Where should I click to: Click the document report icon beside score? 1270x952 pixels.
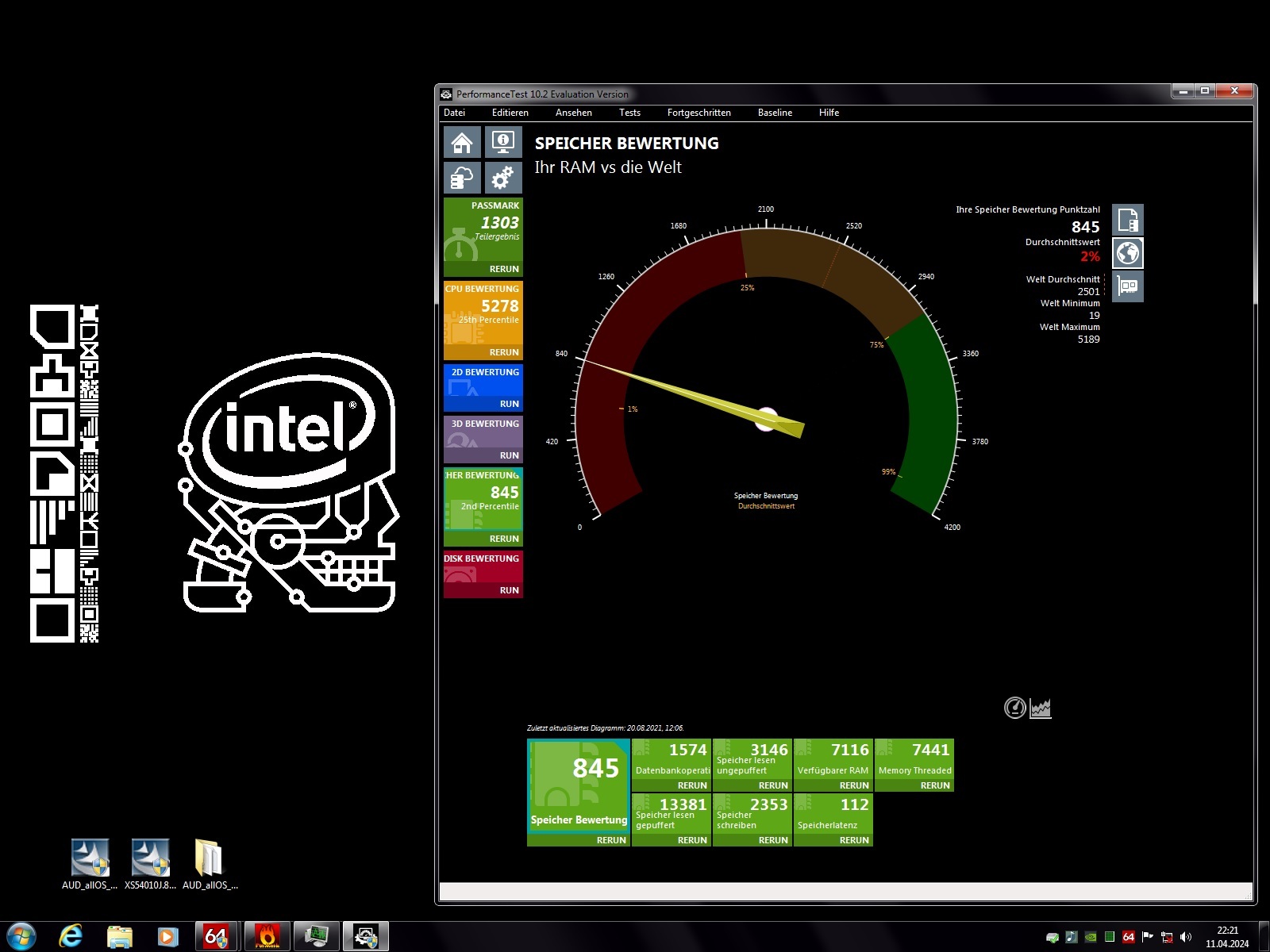pos(1128,220)
